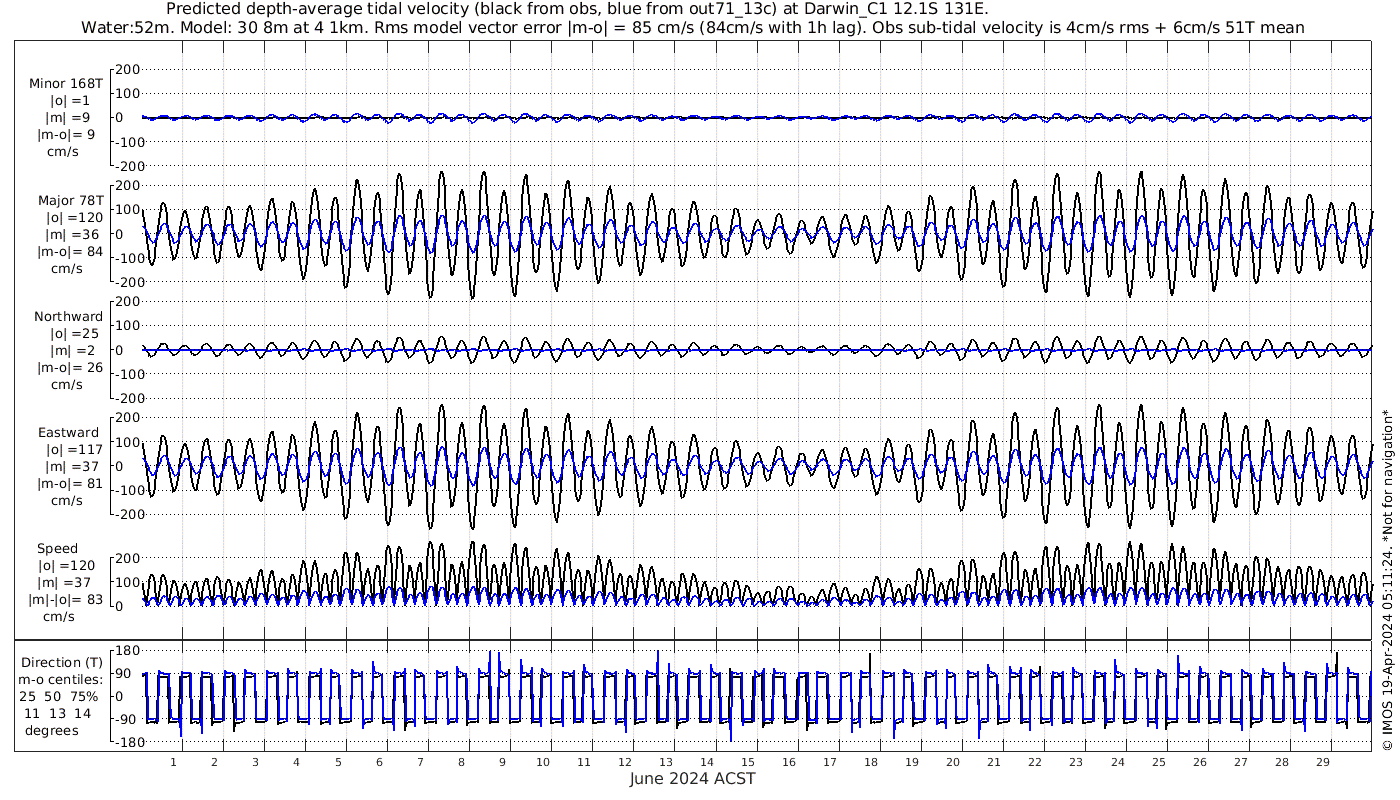This screenshot has width=1400, height=800.
Task: Click '|m|-|o|= 83' under Speed
Action: (x=65, y=599)
